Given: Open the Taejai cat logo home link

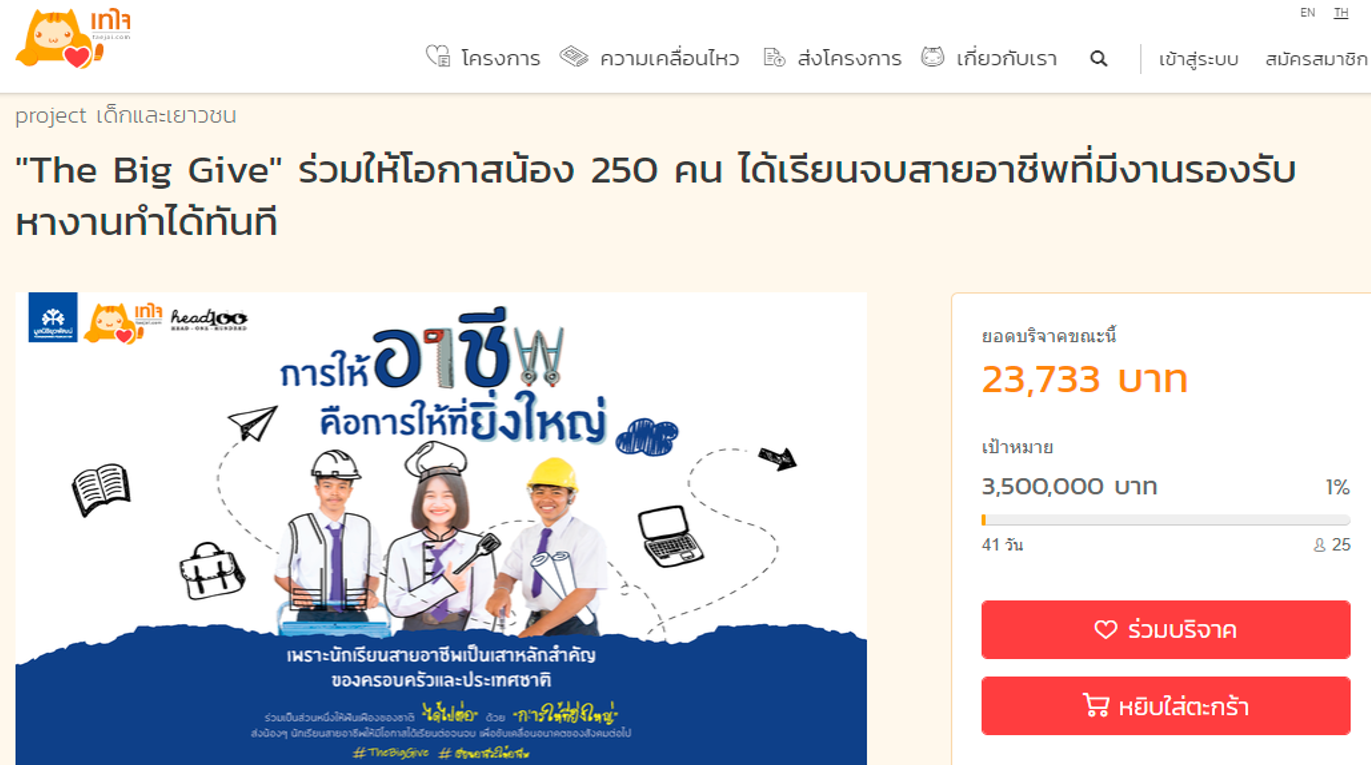Looking at the screenshot, I should pos(74,39).
